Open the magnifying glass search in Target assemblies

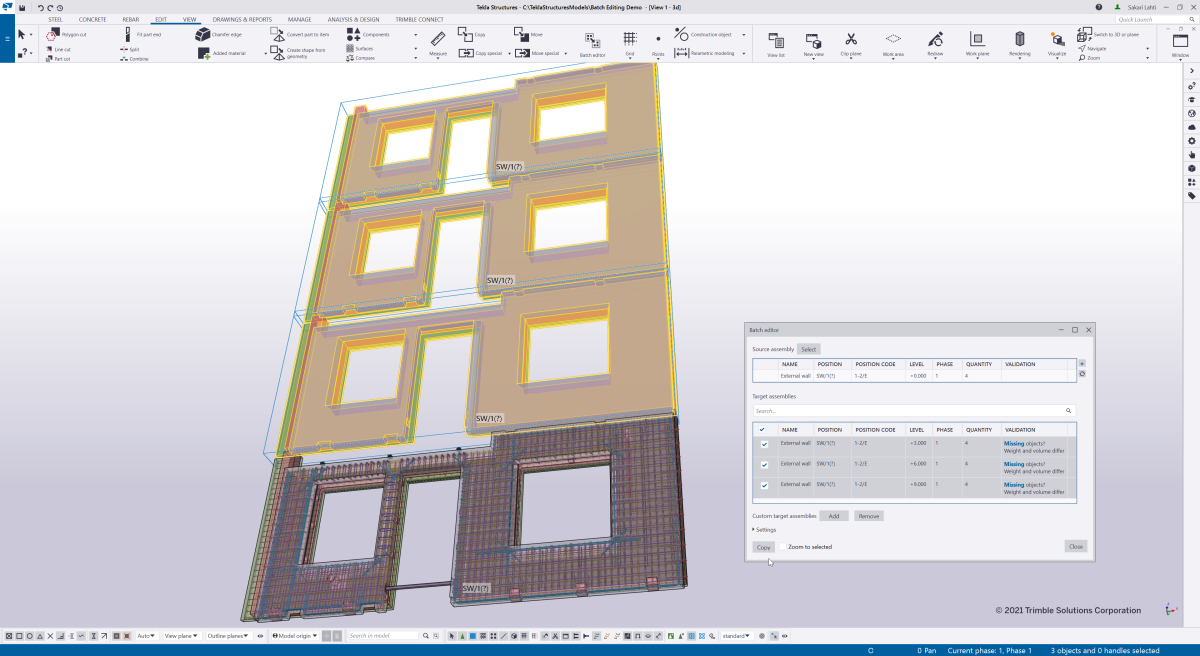coord(1069,410)
